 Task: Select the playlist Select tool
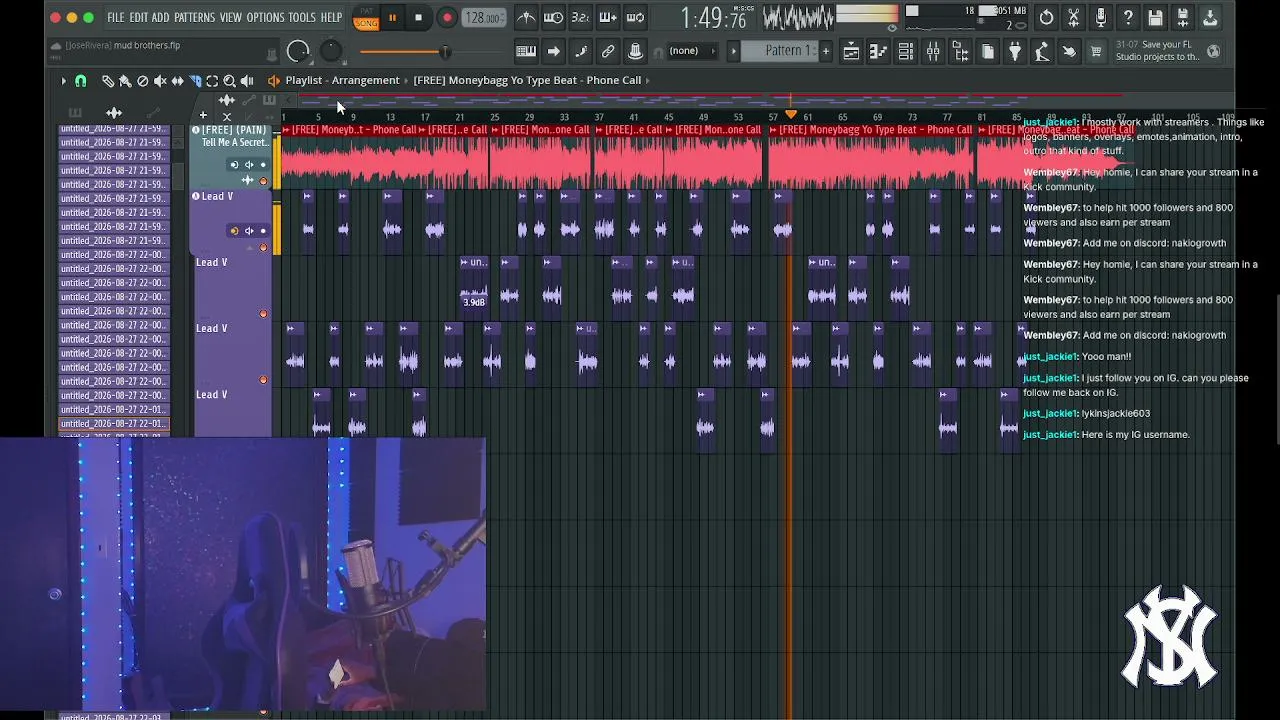pyautogui.click(x=212, y=81)
